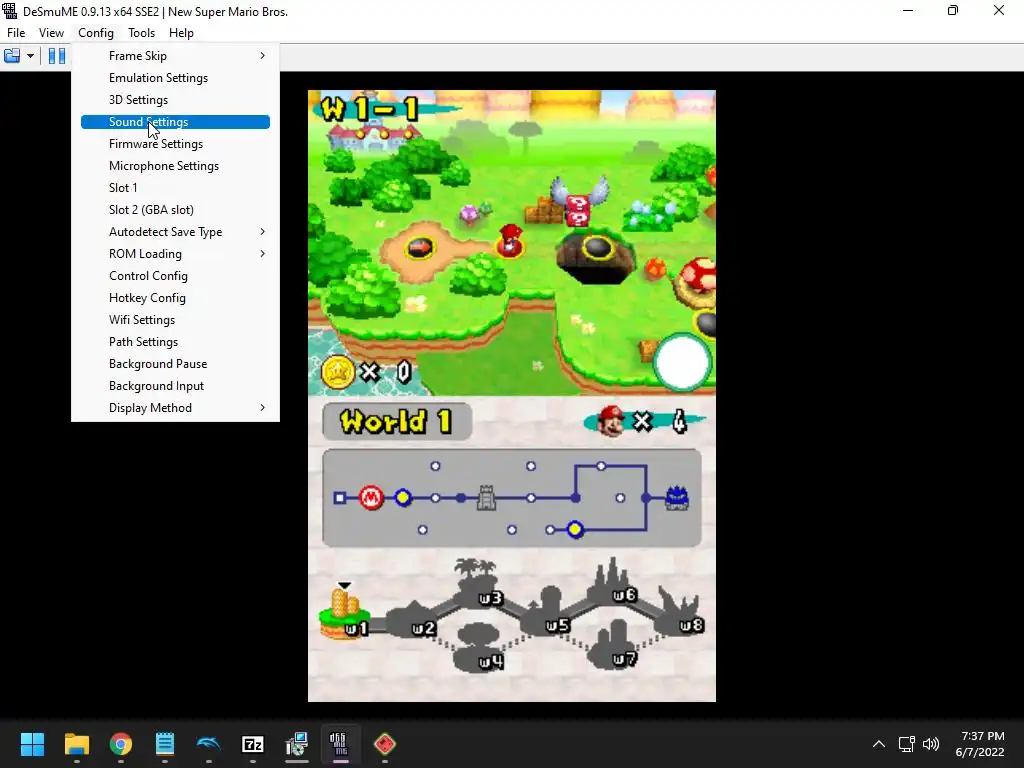Open the File menu
This screenshot has width=1024, height=768.
(16, 33)
